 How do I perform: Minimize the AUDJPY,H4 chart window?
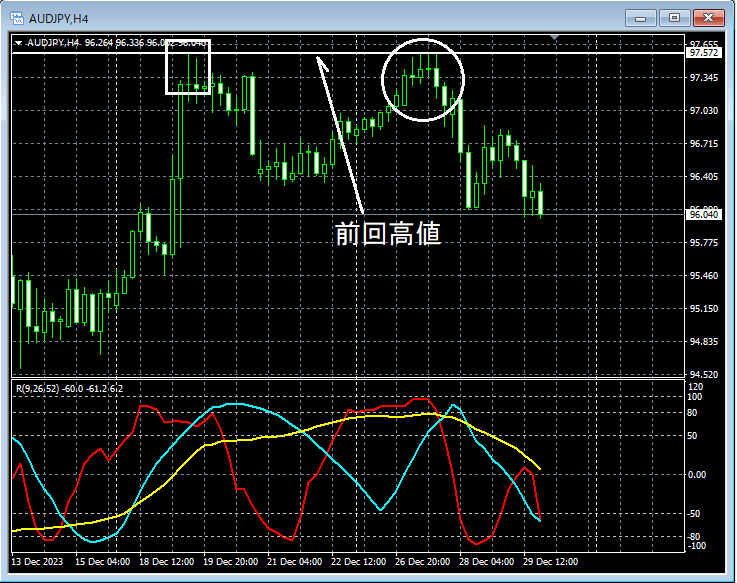(640, 18)
